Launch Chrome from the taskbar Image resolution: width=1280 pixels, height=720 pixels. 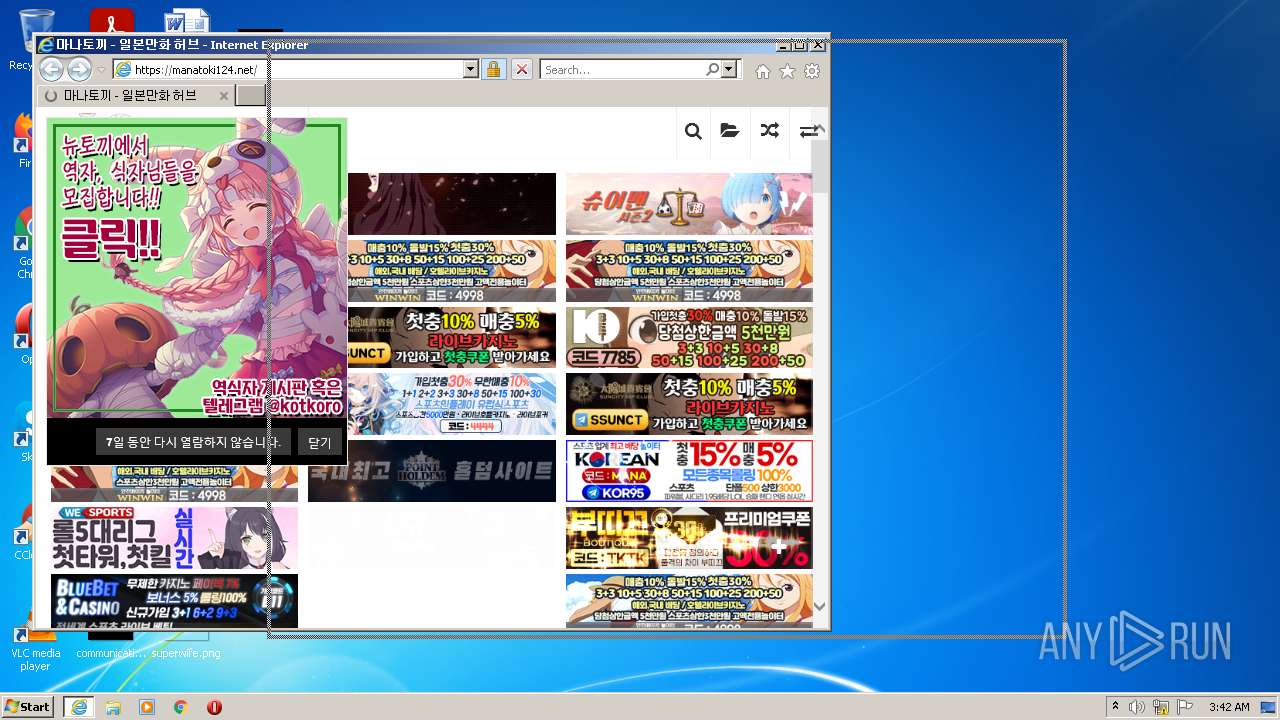pyautogui.click(x=181, y=707)
